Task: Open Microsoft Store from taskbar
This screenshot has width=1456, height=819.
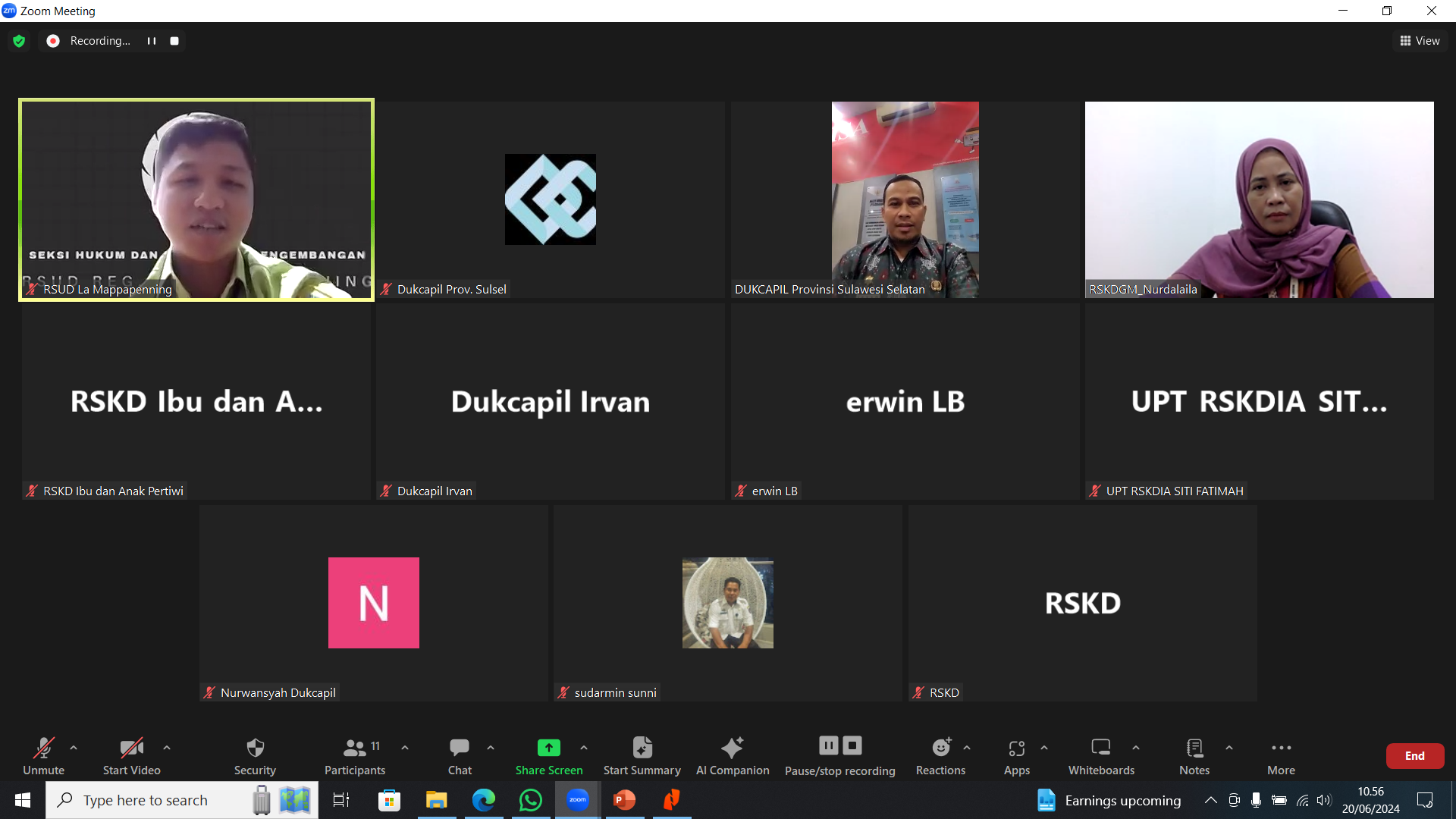Action: click(x=389, y=800)
